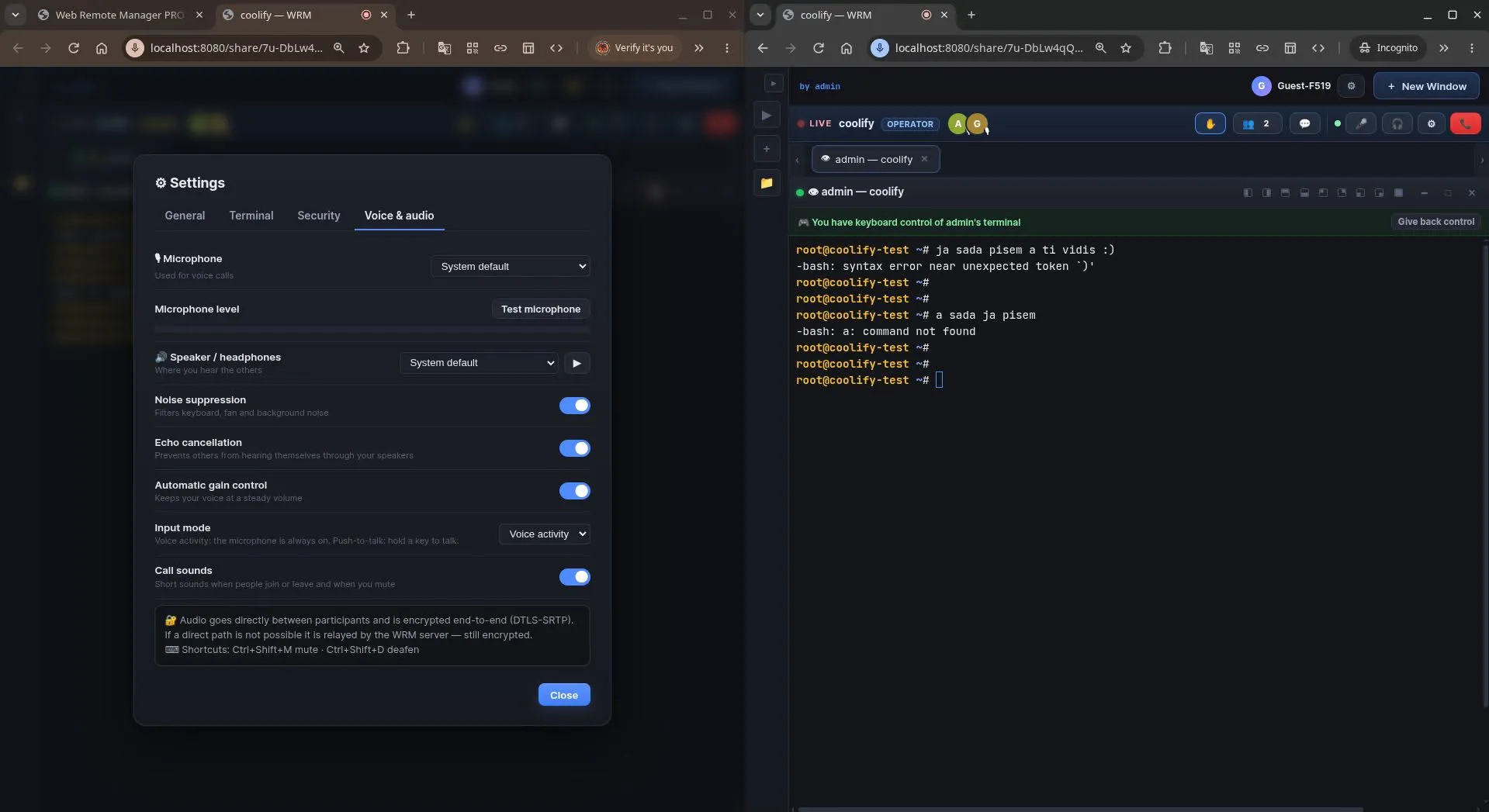Switch to Web Remote Manager PRO browser tab
Viewport: 1489px width, 812px height.
(x=120, y=15)
